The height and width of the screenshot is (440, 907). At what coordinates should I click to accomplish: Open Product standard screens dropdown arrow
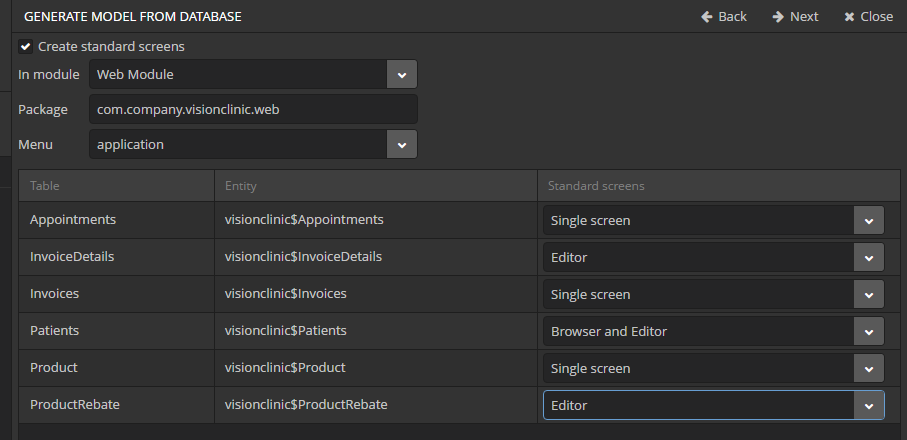pos(868,369)
